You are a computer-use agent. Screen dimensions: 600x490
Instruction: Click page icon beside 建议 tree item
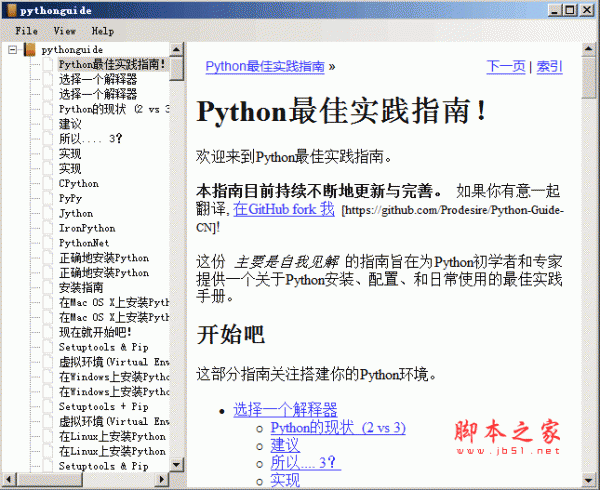pyautogui.click(x=48, y=124)
